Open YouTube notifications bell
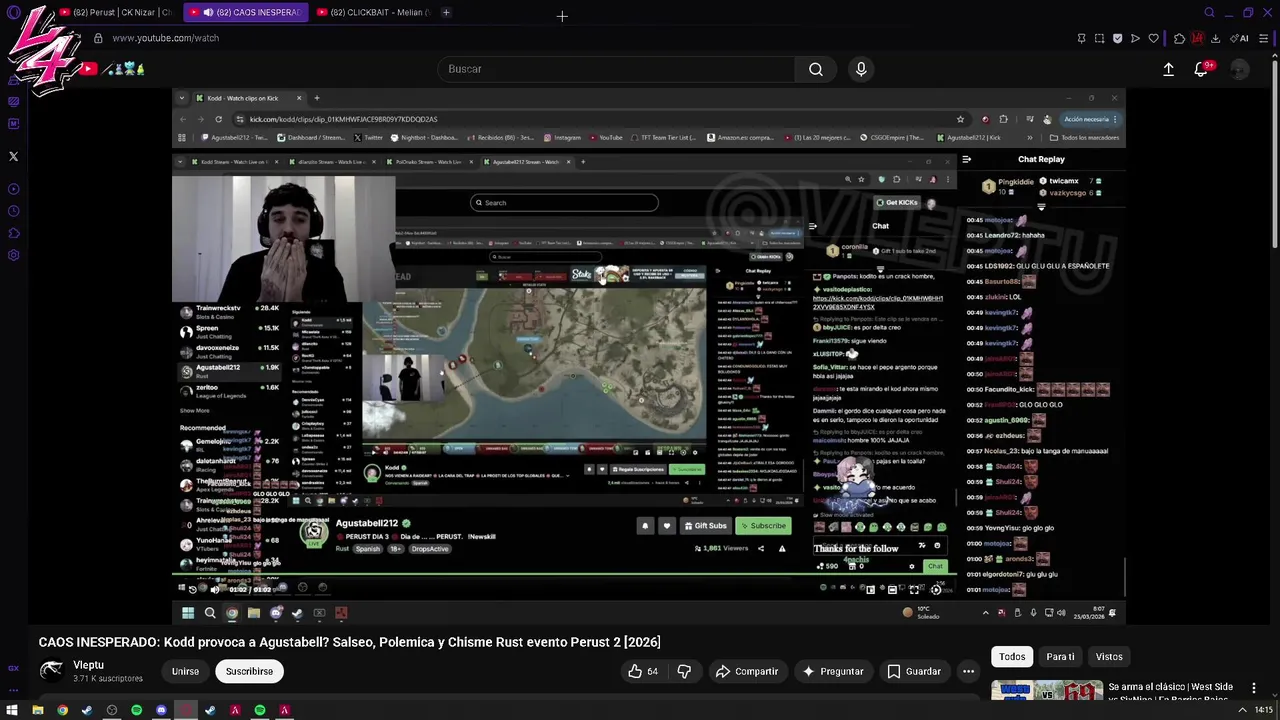 click(1201, 69)
